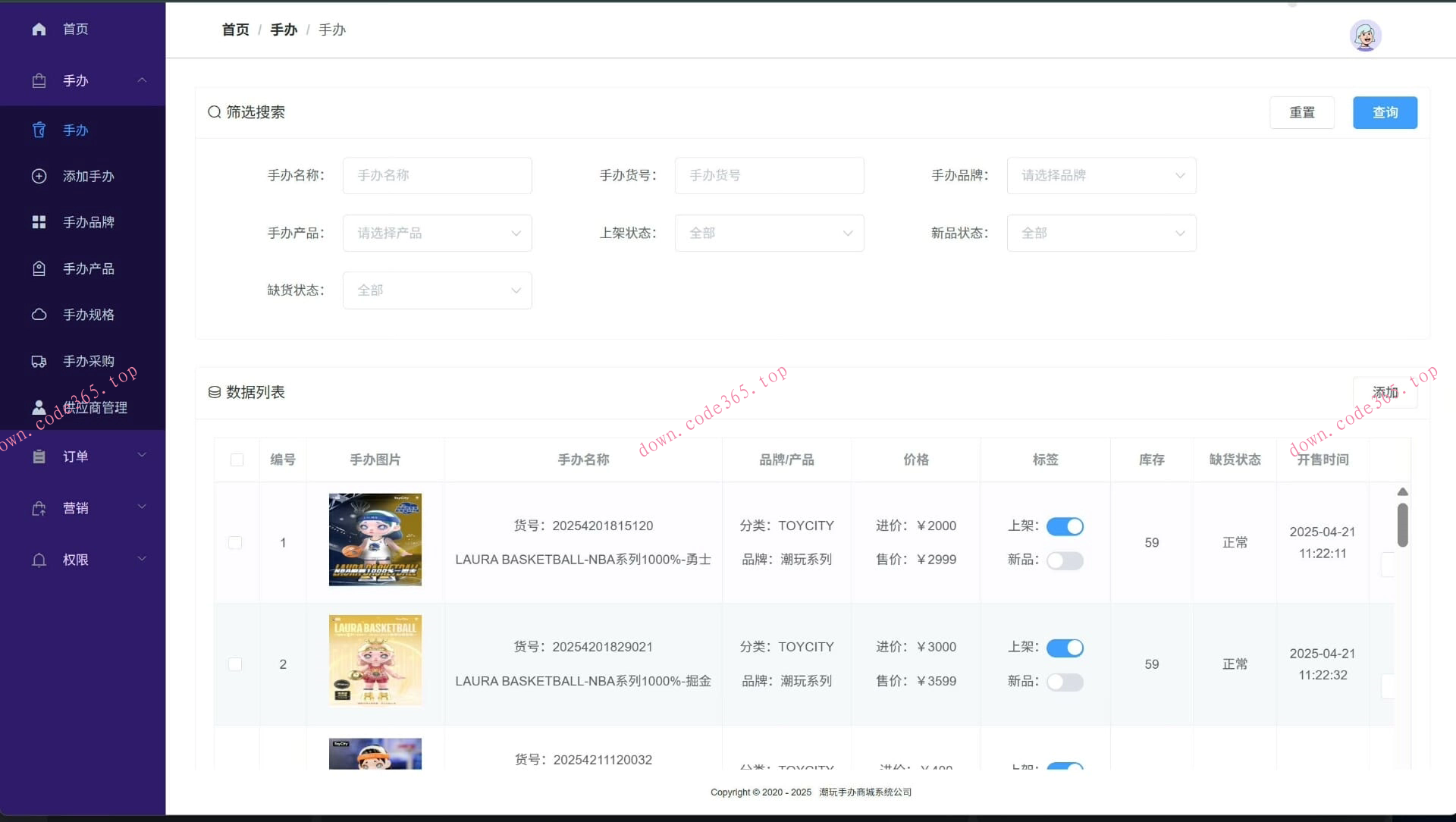Image resolution: width=1456 pixels, height=822 pixels.
Task: Open 手办 from the breadcrumb navigation
Action: [x=284, y=29]
